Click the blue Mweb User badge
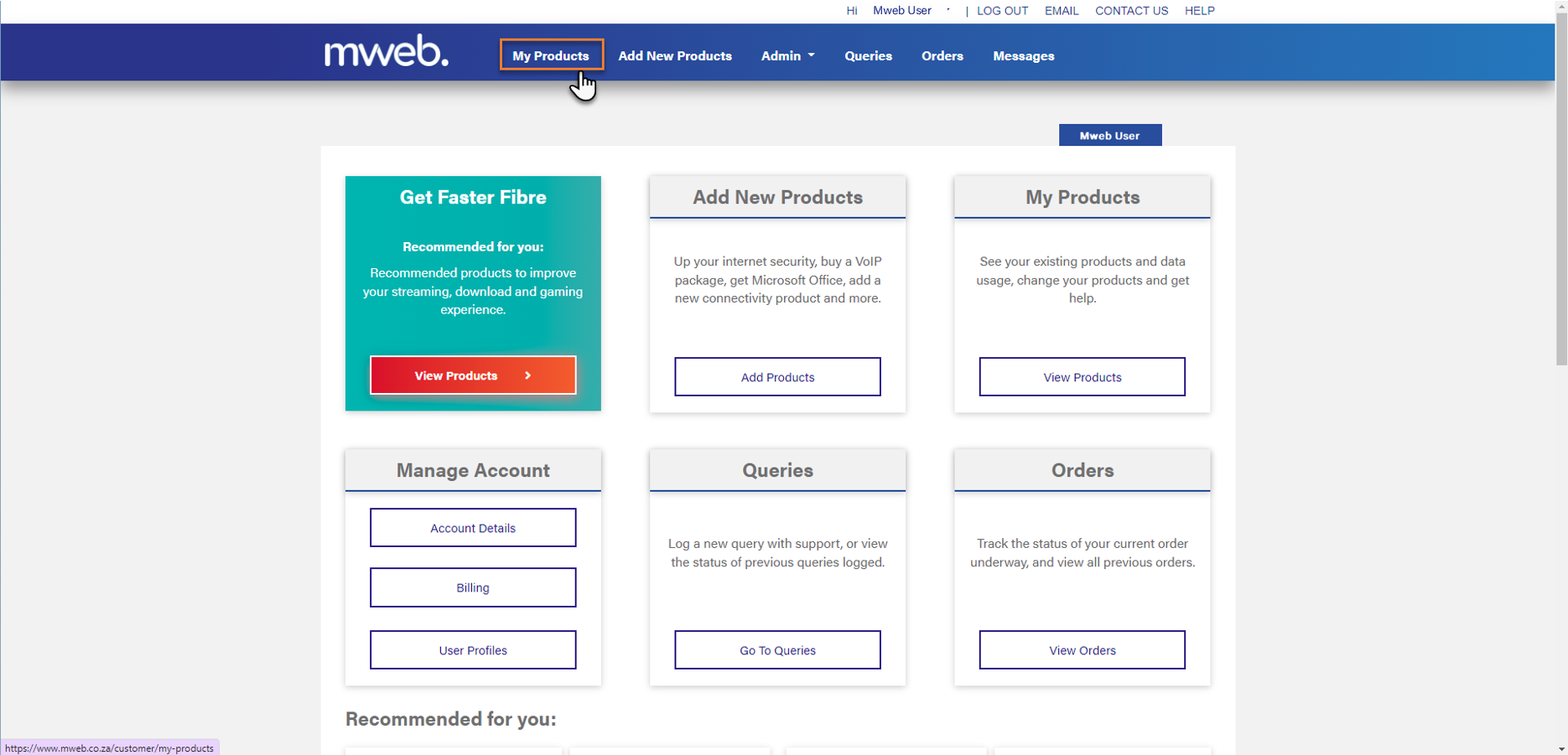 1110,135
